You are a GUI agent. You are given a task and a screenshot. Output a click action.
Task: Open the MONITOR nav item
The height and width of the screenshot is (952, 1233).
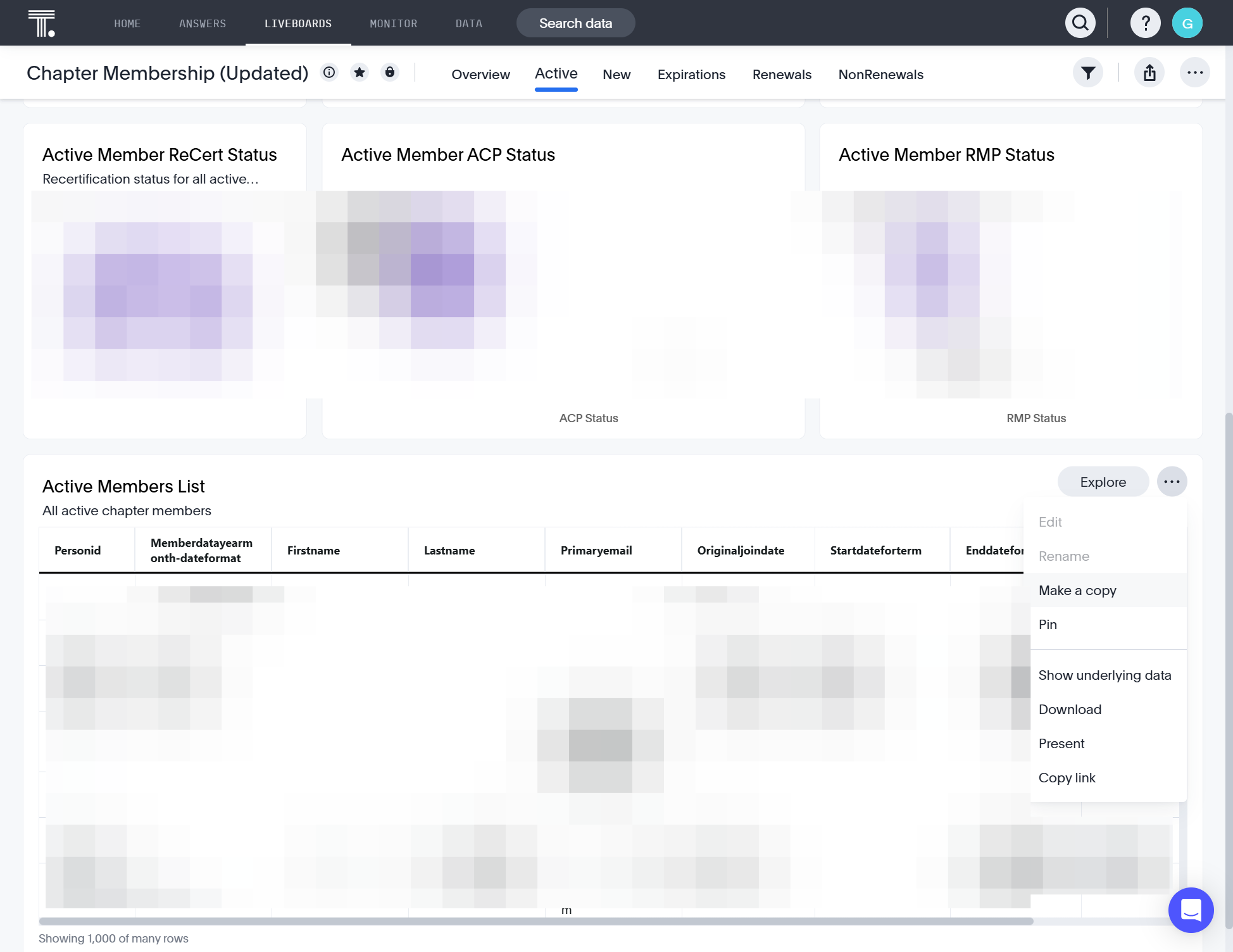[x=394, y=23]
